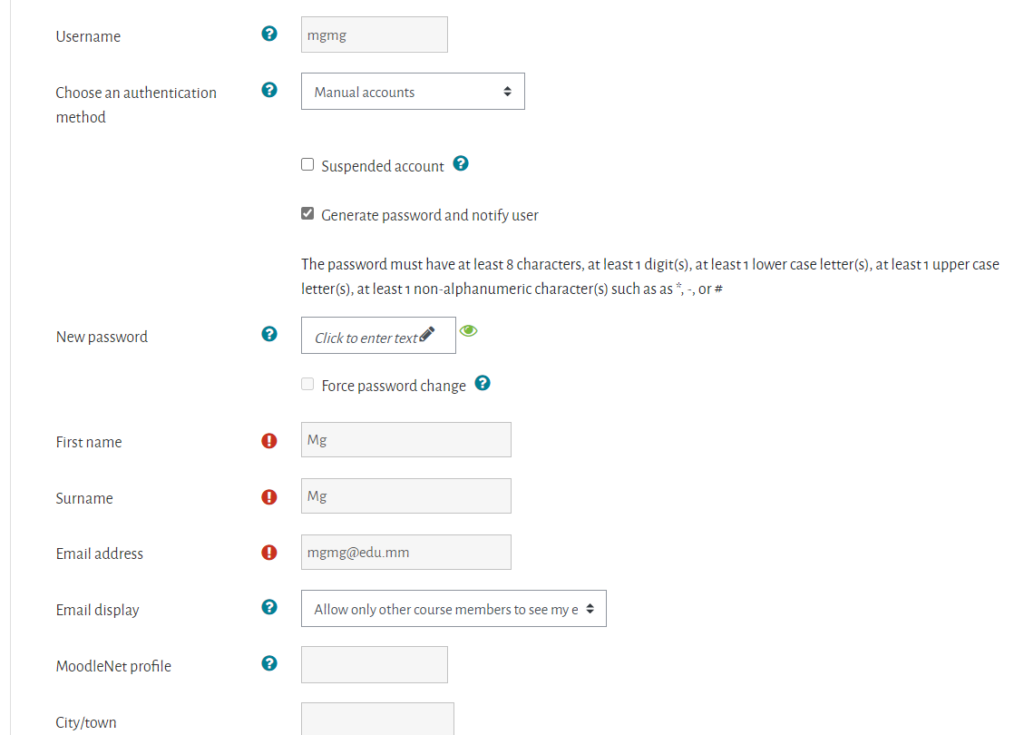Click to enter text in New password
The height and width of the screenshot is (735, 1024).
tap(366, 338)
